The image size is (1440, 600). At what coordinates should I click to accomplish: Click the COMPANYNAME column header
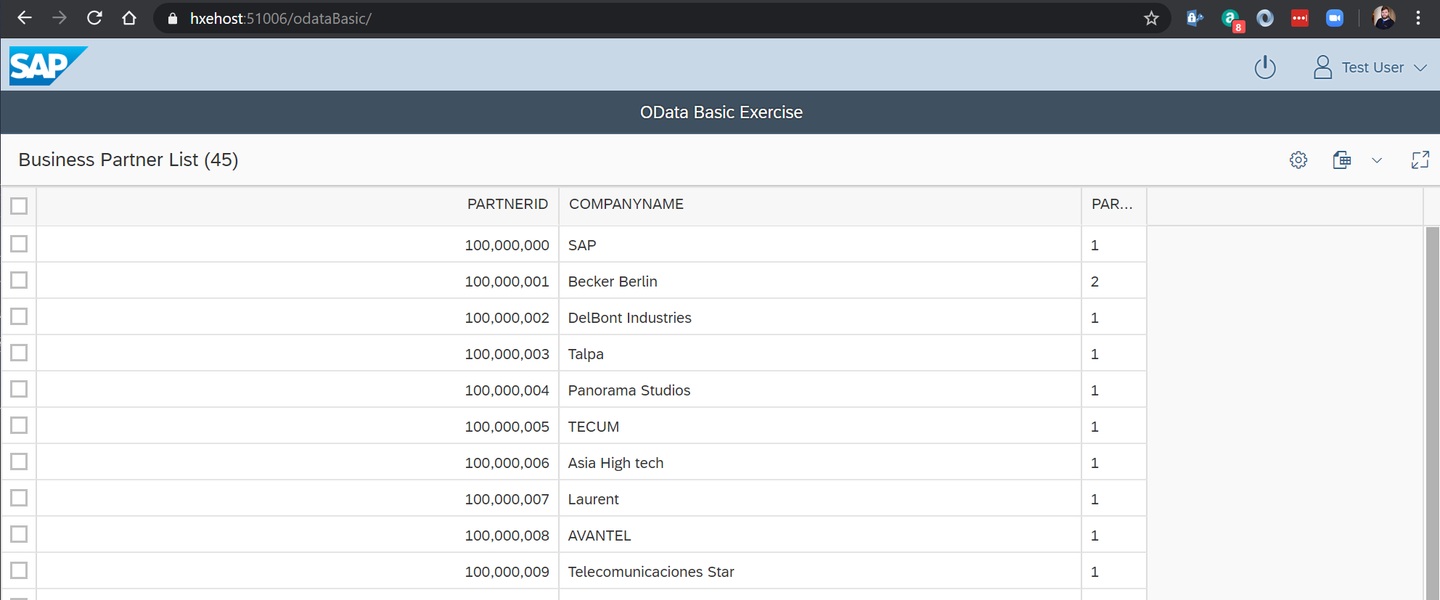pos(820,205)
